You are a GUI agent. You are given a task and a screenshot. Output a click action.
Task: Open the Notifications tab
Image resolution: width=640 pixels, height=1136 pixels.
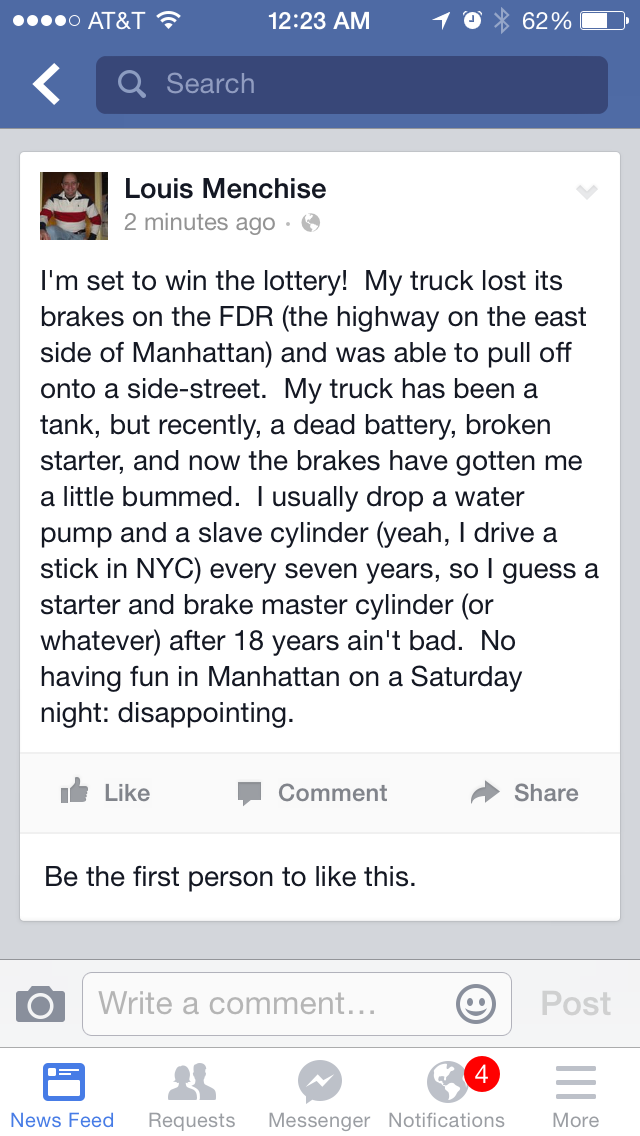coord(447,1096)
